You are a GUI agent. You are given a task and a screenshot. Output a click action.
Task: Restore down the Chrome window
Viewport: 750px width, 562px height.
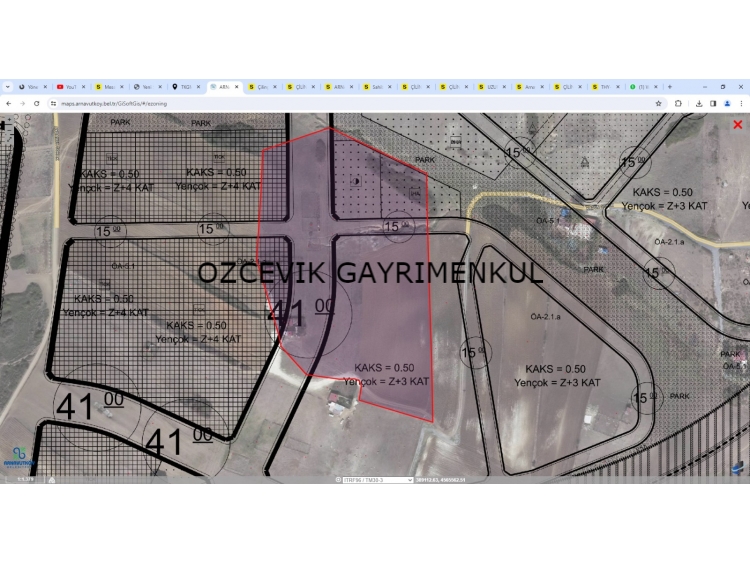723,87
